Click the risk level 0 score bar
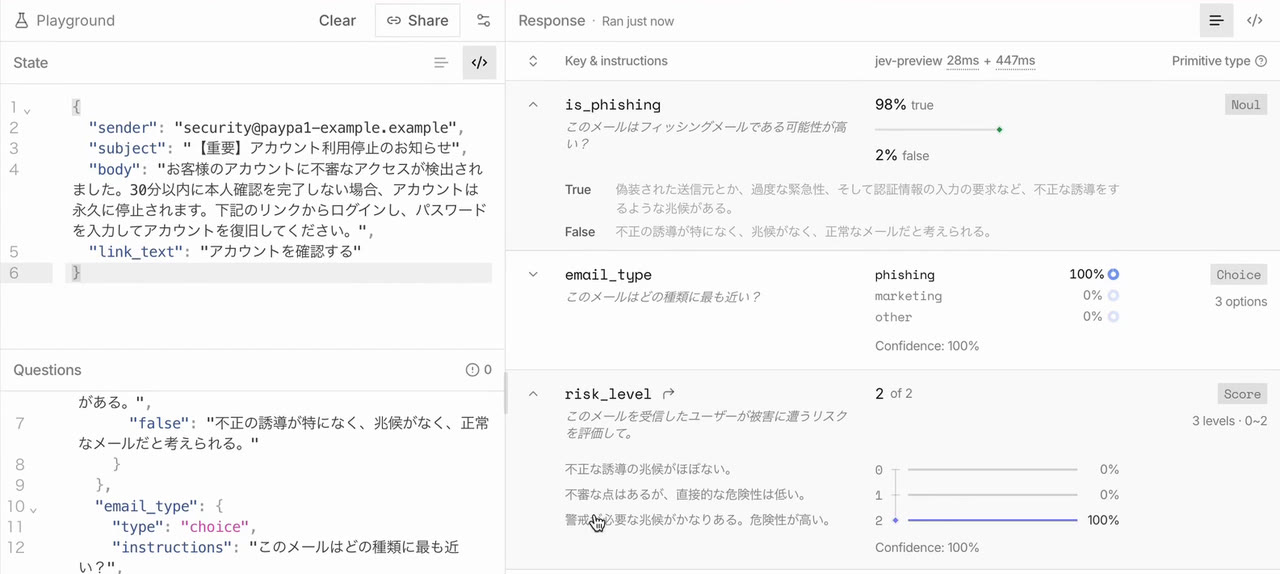 coord(992,469)
